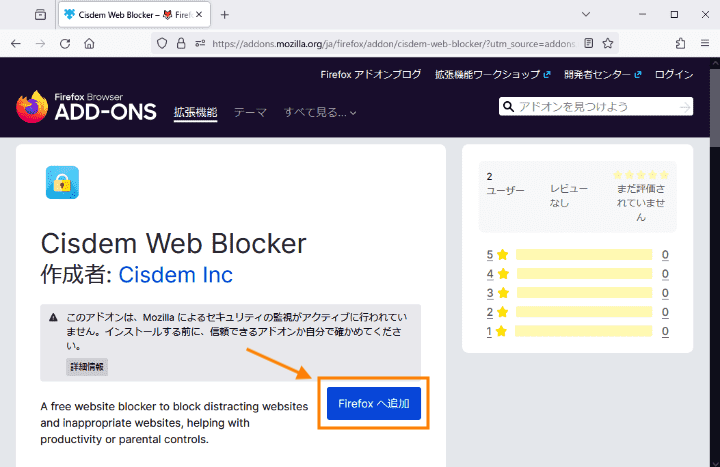The width and height of the screenshot is (720, 467).
Task: Go forward with the forward arrow
Action: pyautogui.click(x=40, y=44)
